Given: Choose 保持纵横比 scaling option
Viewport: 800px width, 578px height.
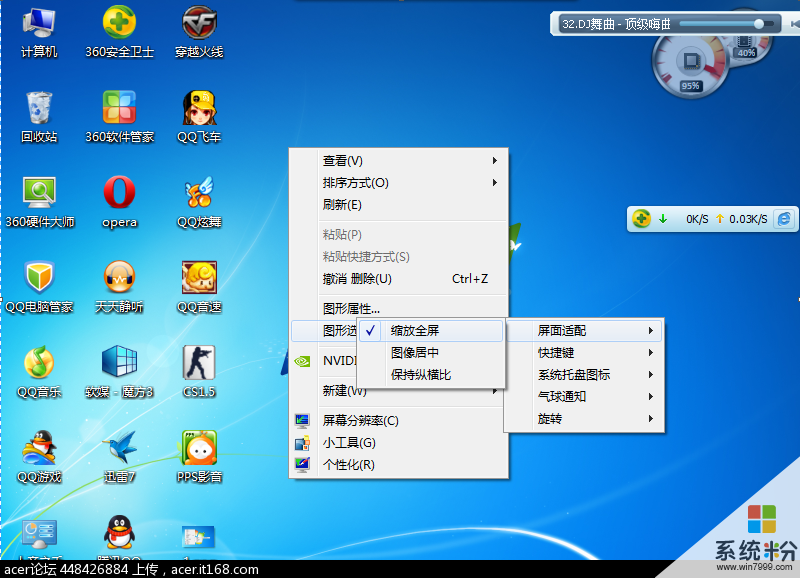Looking at the screenshot, I should 430,375.
